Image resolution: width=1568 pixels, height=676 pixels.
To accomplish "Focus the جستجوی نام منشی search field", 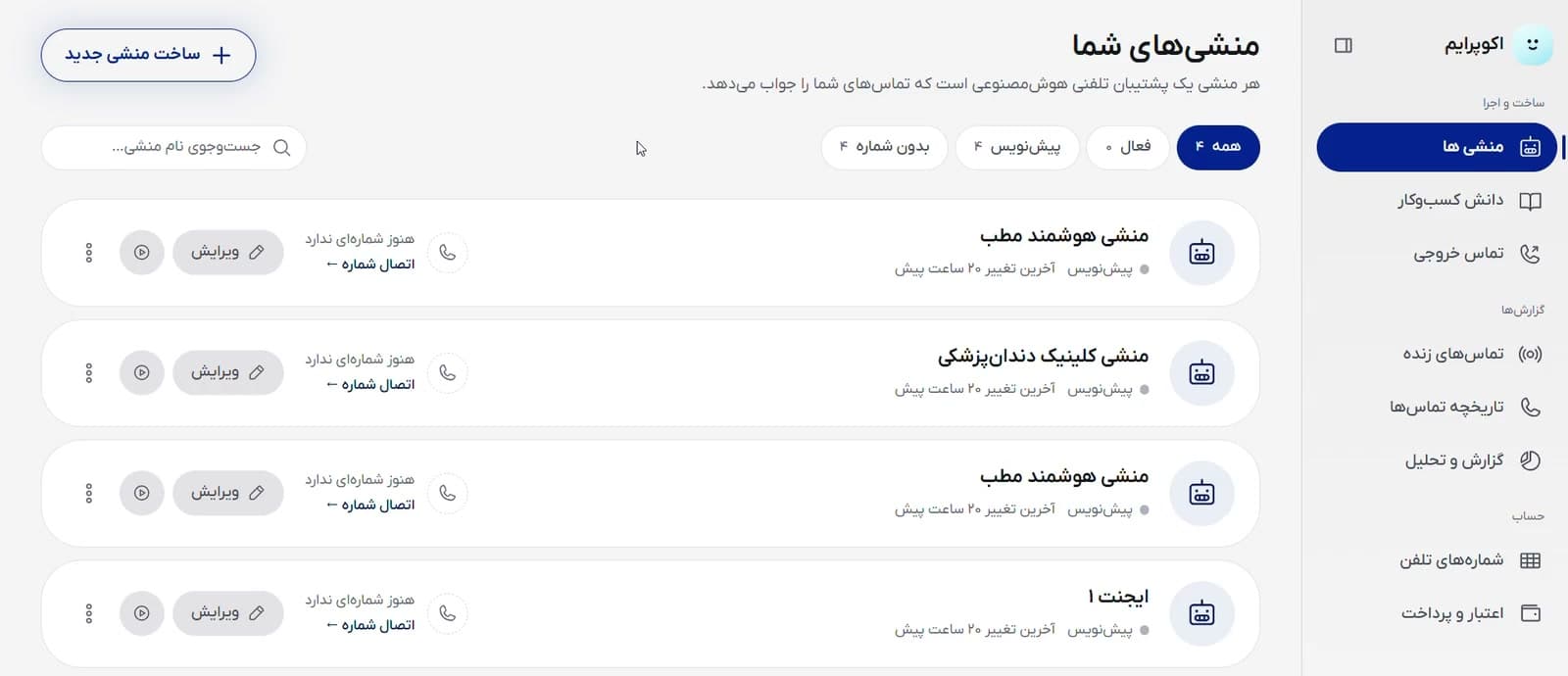I will (173, 147).
